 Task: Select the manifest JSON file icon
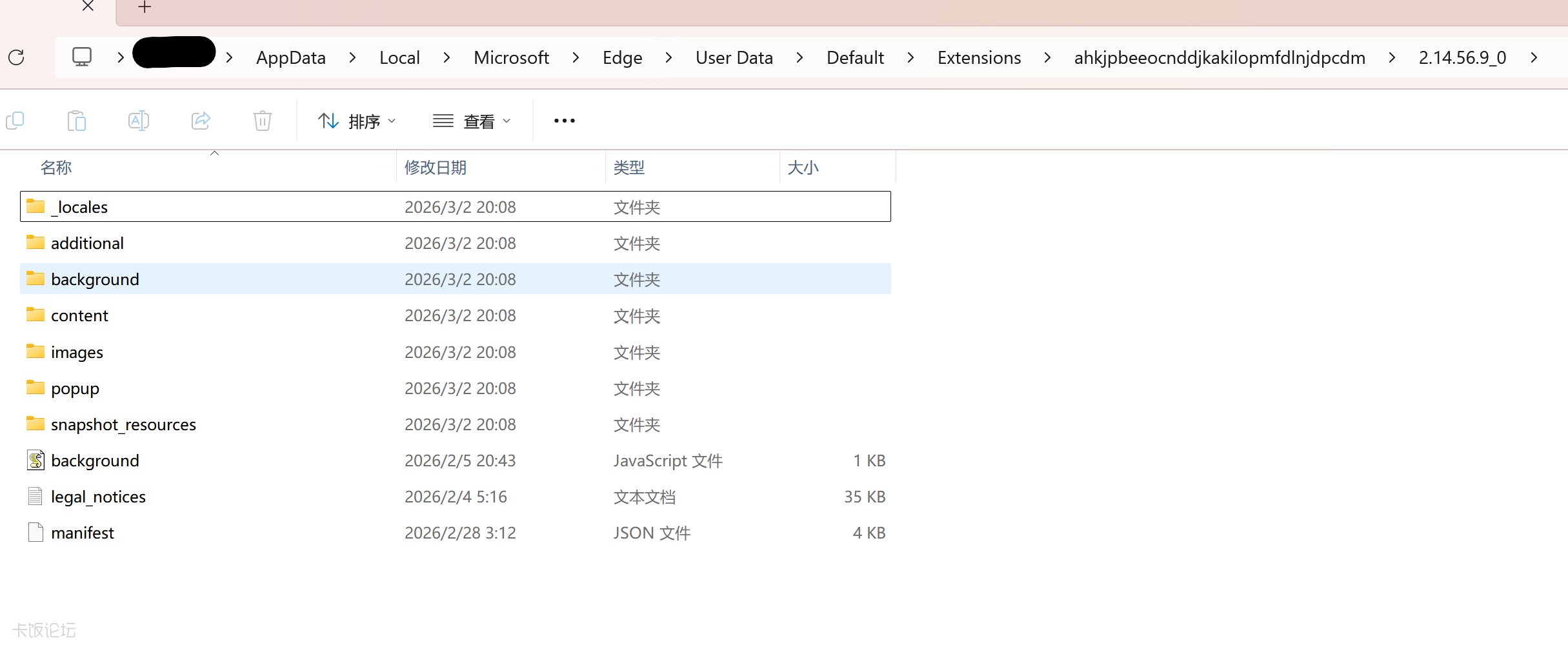pyautogui.click(x=35, y=532)
